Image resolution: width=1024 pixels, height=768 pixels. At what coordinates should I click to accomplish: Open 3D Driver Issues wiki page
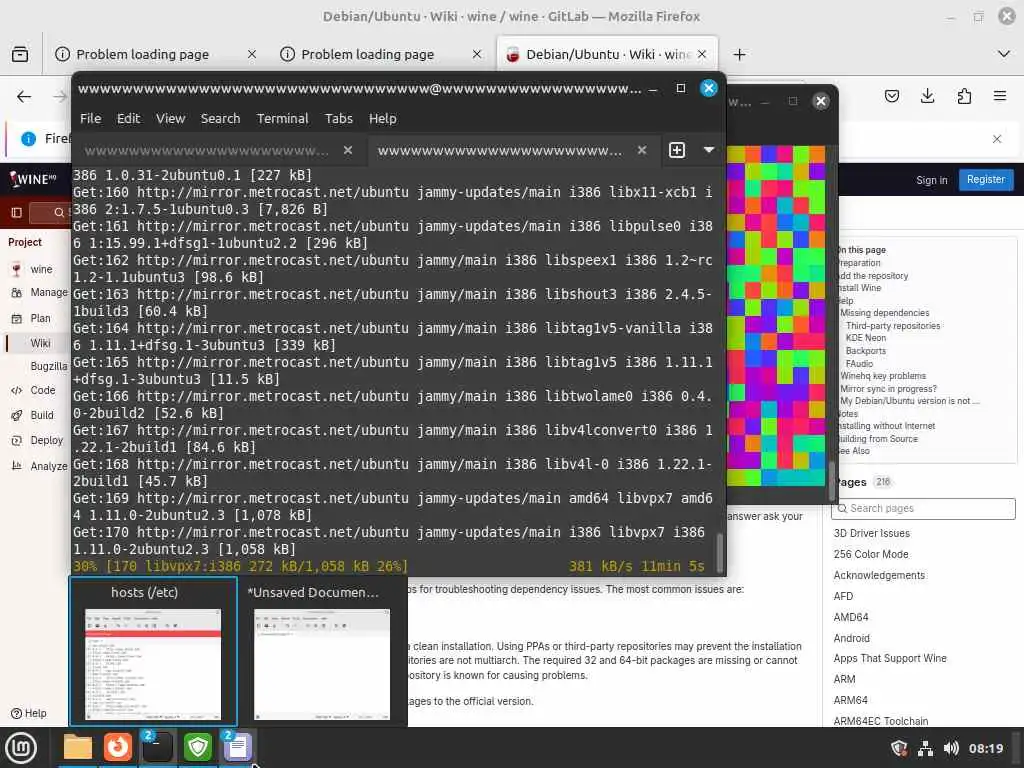871,533
